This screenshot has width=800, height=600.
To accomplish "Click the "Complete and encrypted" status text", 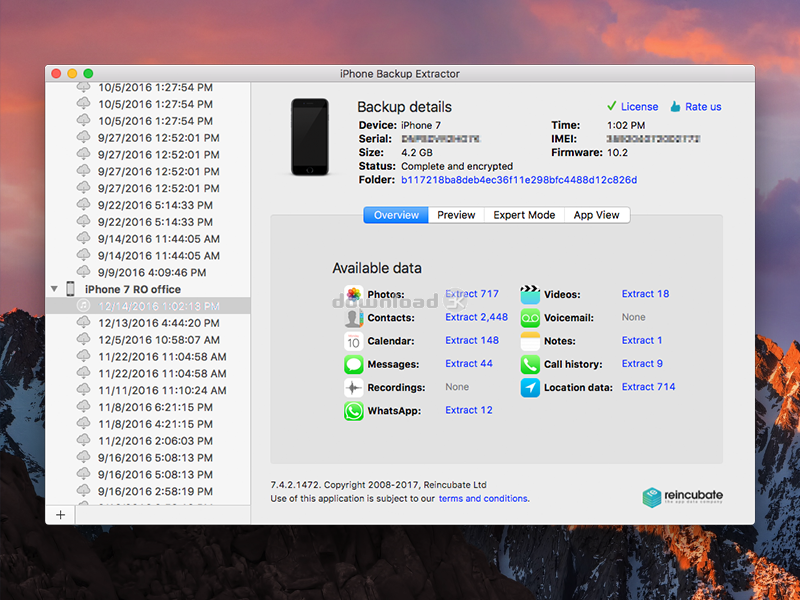I will (457, 166).
